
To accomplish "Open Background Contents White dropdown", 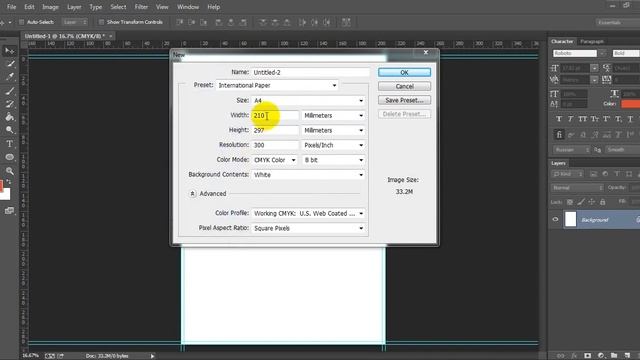I will (308, 175).
